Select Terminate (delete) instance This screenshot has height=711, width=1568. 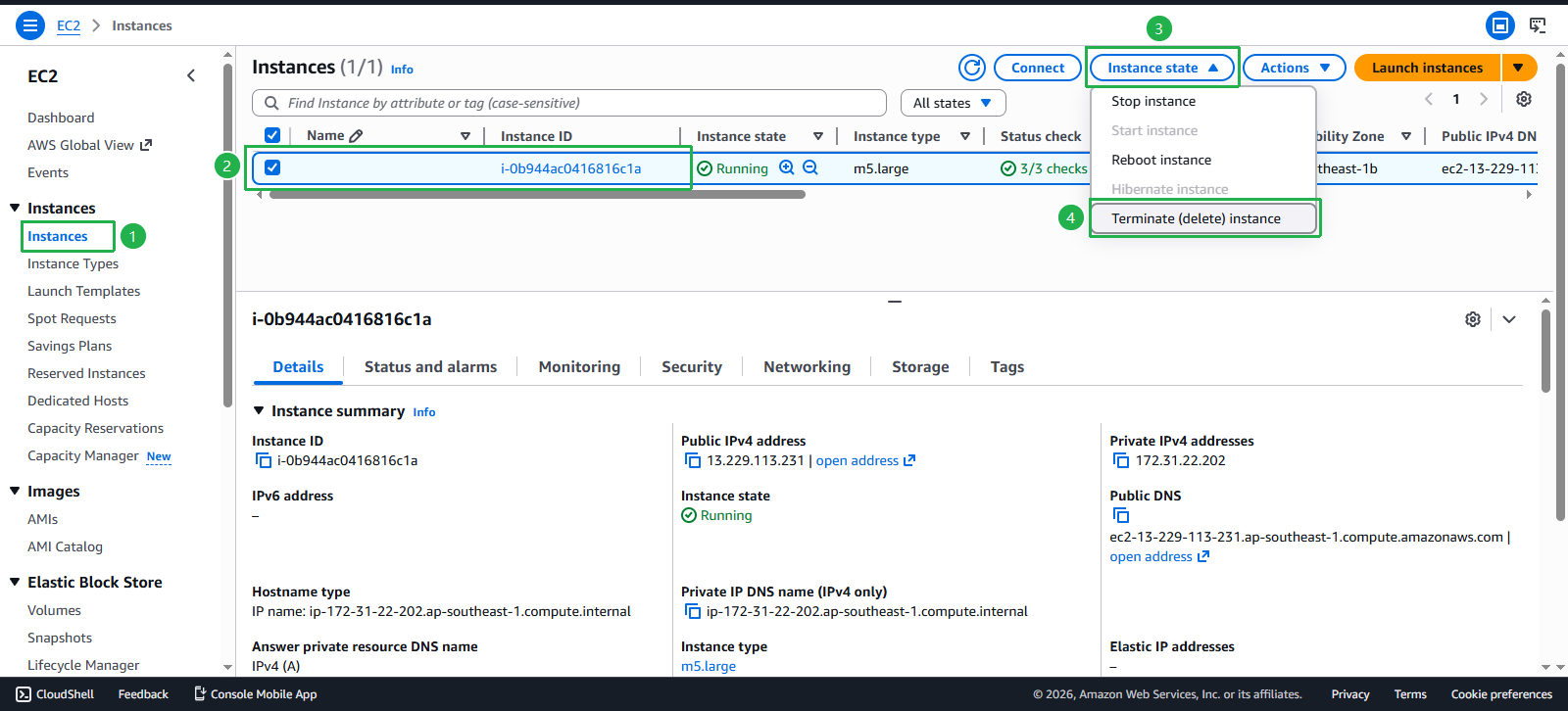pos(1203,218)
